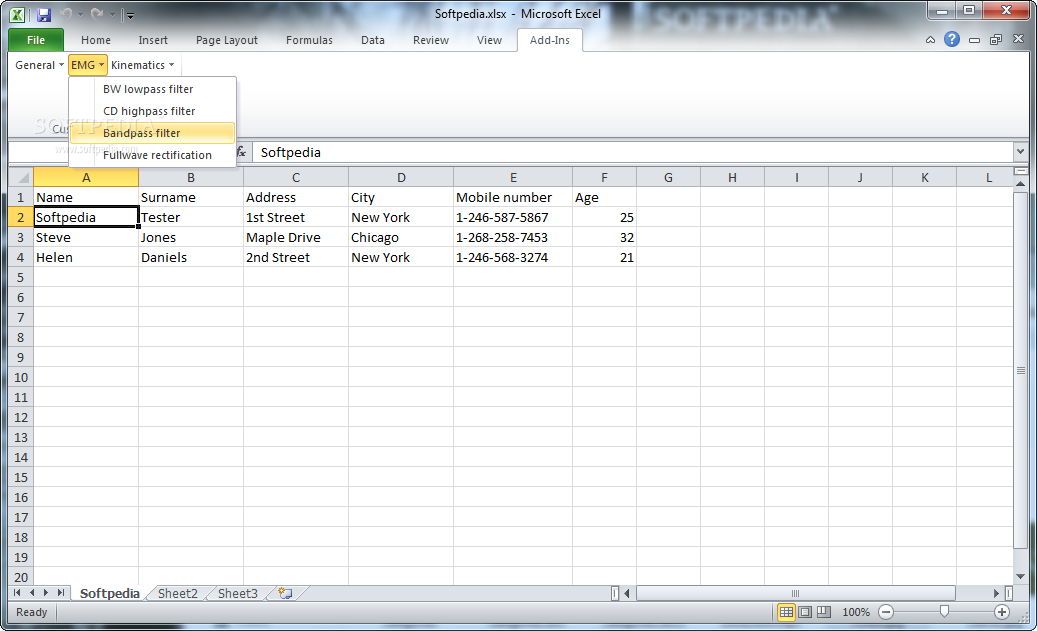Click the zoom out minus button
This screenshot has width=1037, height=631.
coord(886,612)
